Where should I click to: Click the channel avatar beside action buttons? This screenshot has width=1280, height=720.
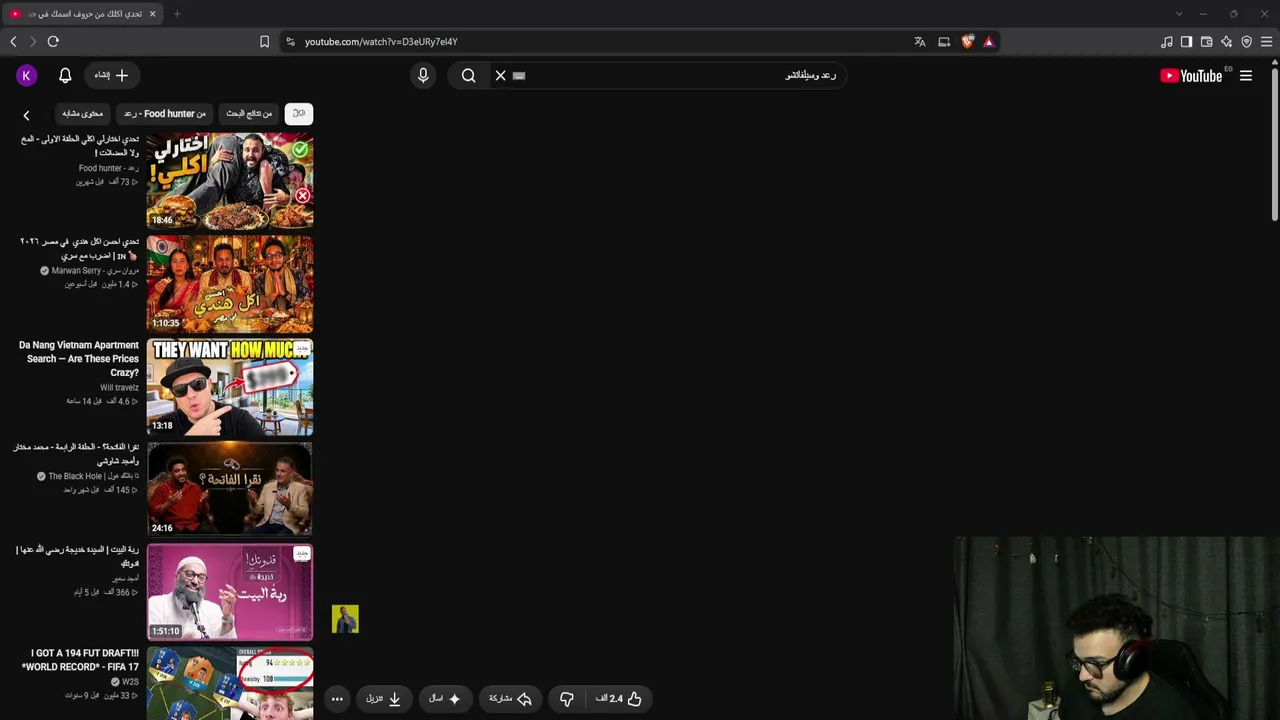click(x=345, y=619)
